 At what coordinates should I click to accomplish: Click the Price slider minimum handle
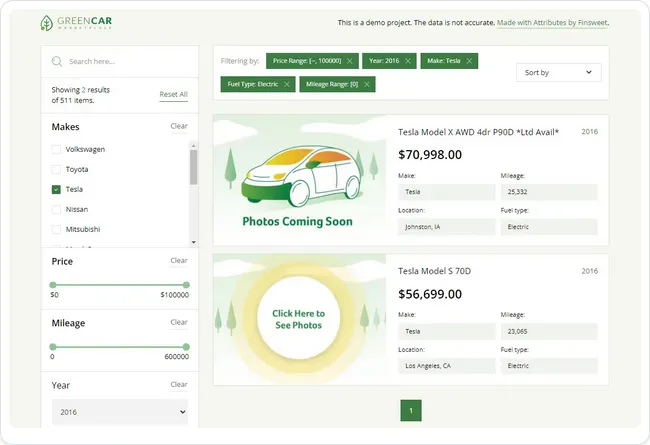tap(53, 285)
